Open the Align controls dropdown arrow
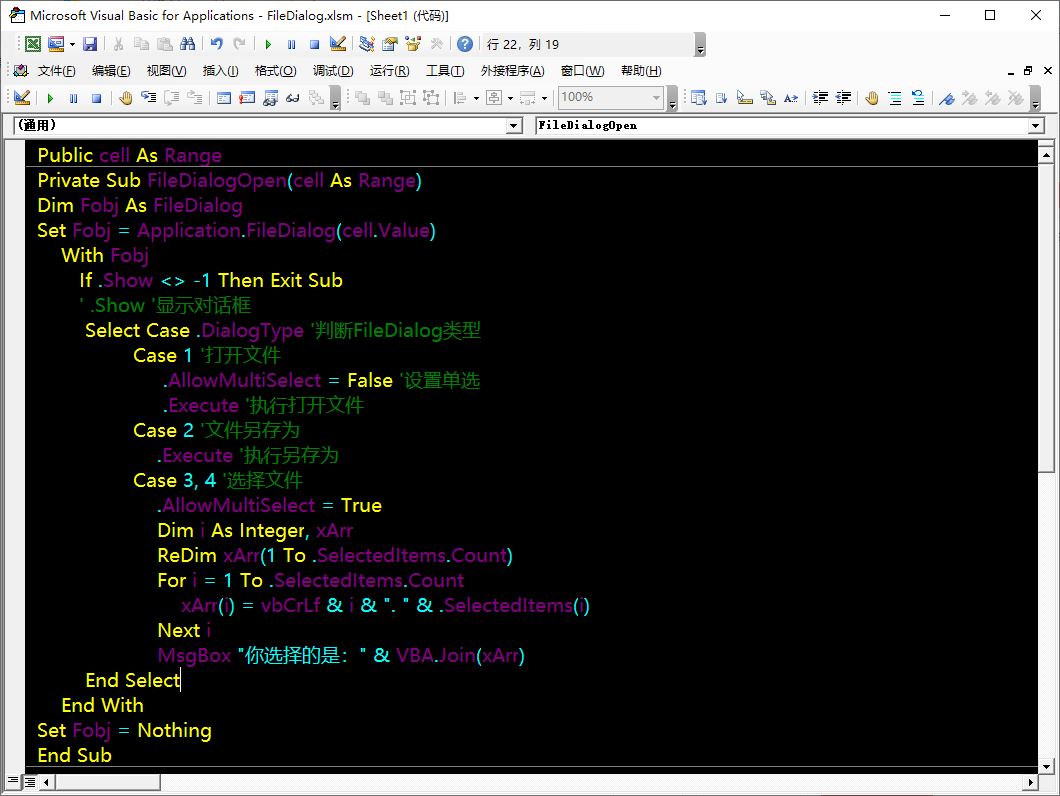The width and height of the screenshot is (1060, 796). (477, 98)
